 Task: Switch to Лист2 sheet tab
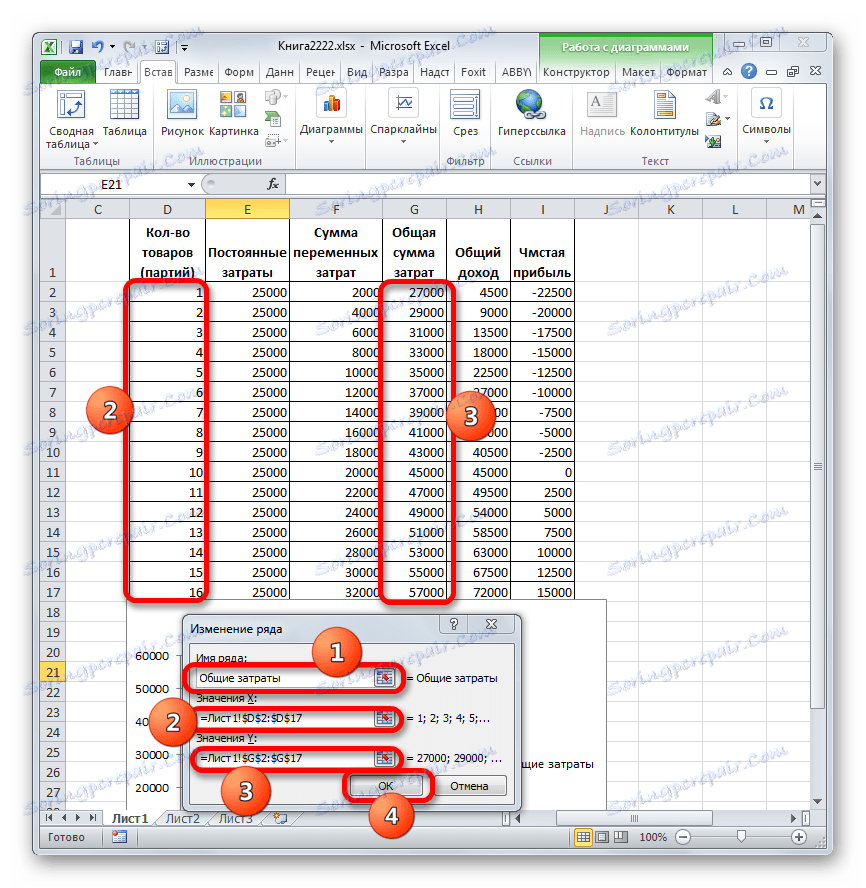(x=182, y=818)
